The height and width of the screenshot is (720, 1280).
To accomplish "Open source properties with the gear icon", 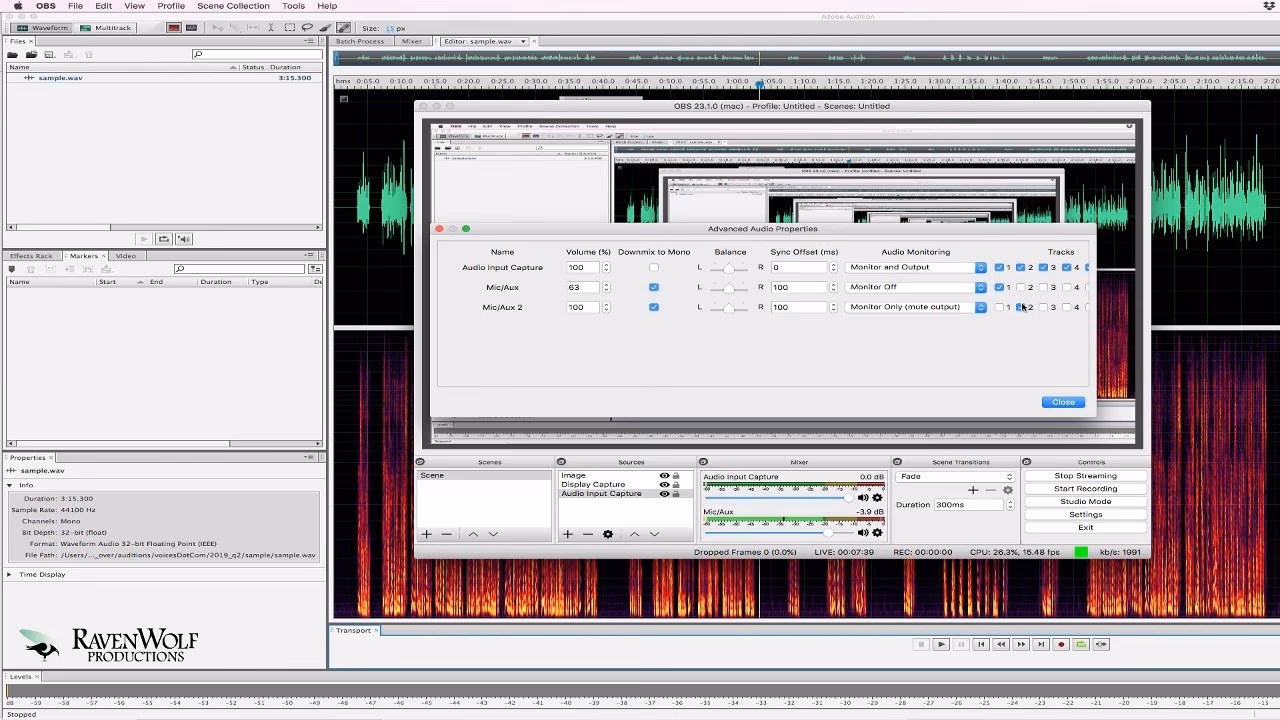I will click(x=608, y=534).
